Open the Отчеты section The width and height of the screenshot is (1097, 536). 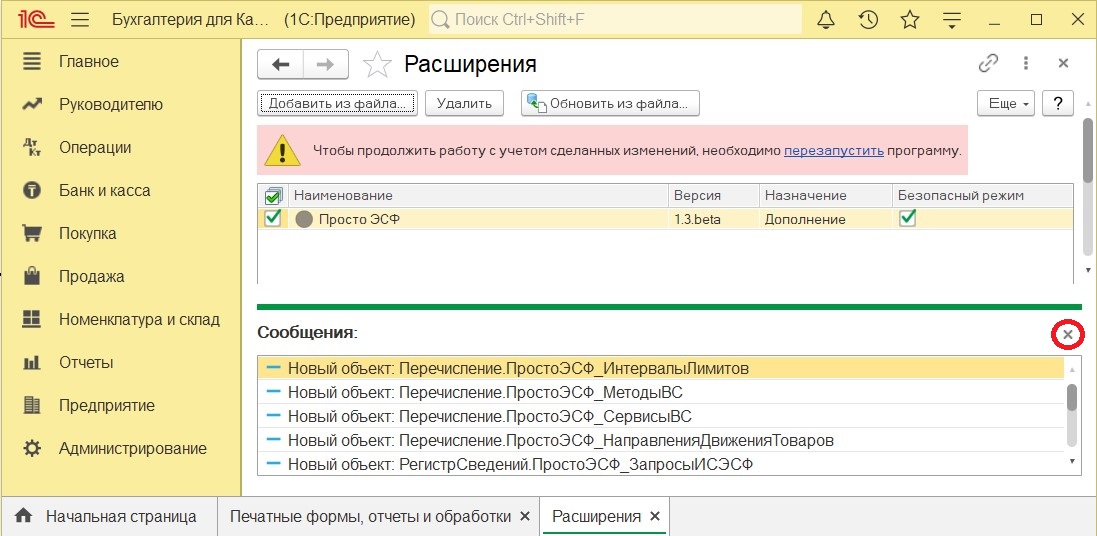click(86, 362)
